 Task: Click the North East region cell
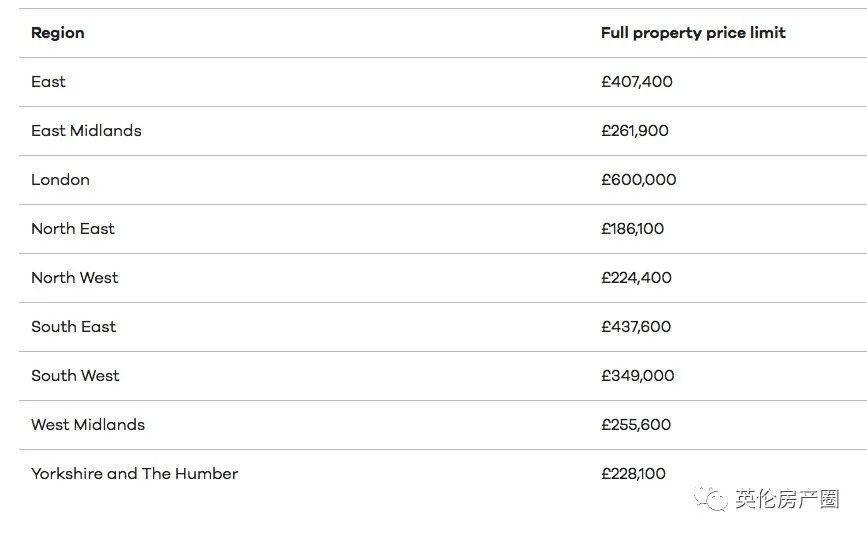(73, 228)
